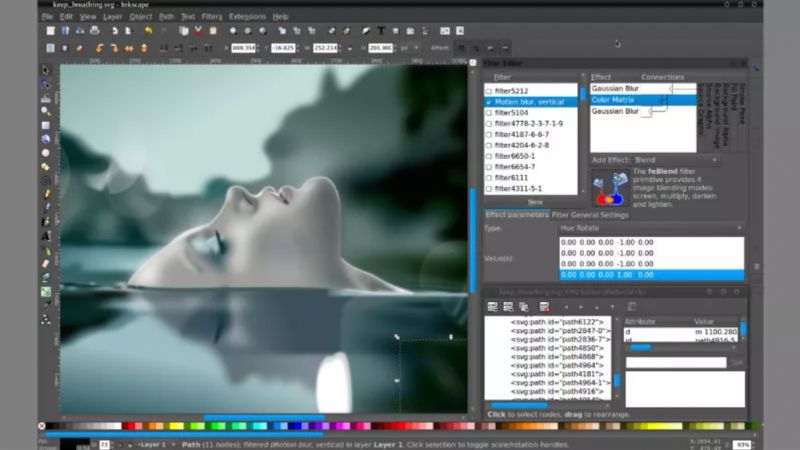This screenshot has height=450, width=800.
Task: Click the New filter button
Action: (535, 202)
